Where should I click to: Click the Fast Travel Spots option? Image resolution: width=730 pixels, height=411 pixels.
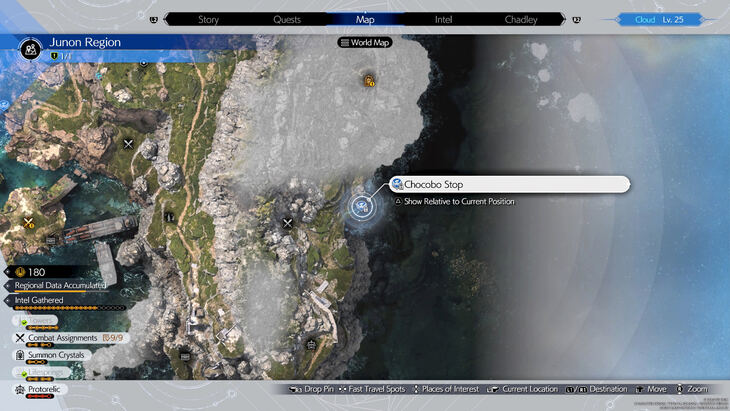pos(372,389)
